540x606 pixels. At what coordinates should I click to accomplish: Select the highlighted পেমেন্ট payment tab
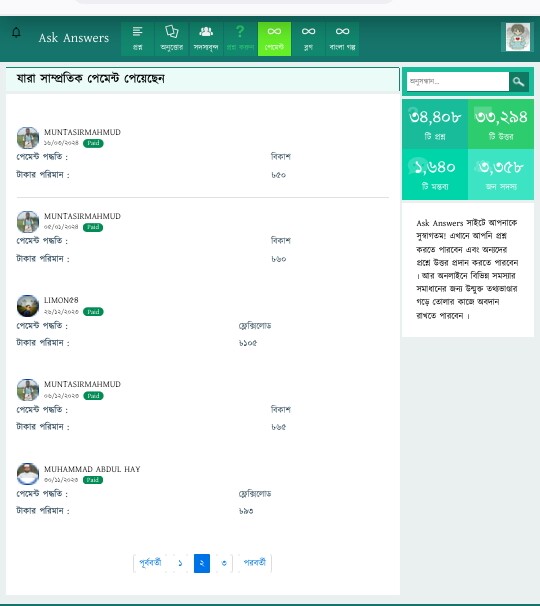(274, 39)
